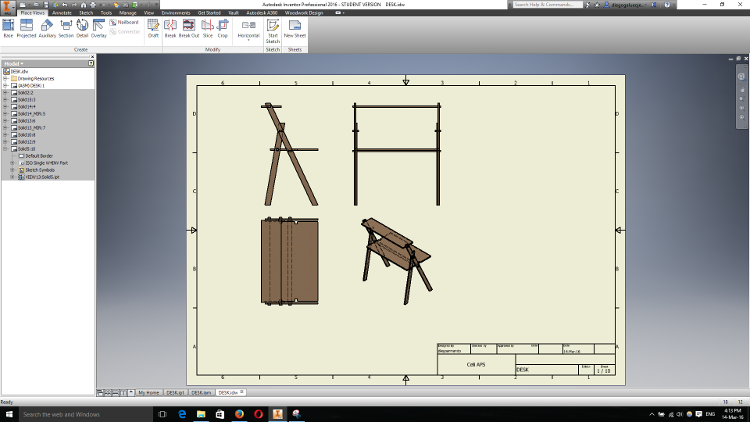Expand the (ASM) DESK:1 node
Image resolution: width=750 pixels, height=422 pixels.
click(x=6, y=86)
